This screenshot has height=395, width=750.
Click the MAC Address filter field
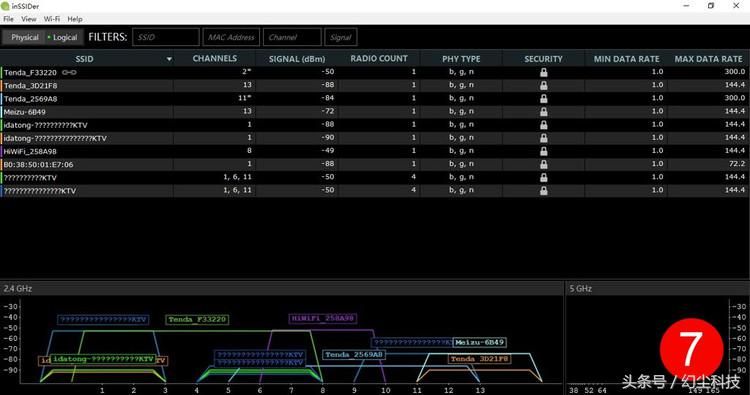coord(232,37)
